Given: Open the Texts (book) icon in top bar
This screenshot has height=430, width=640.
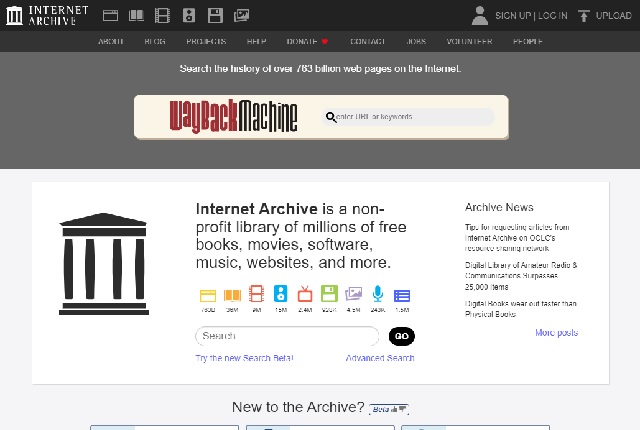Looking at the screenshot, I should (136, 16).
